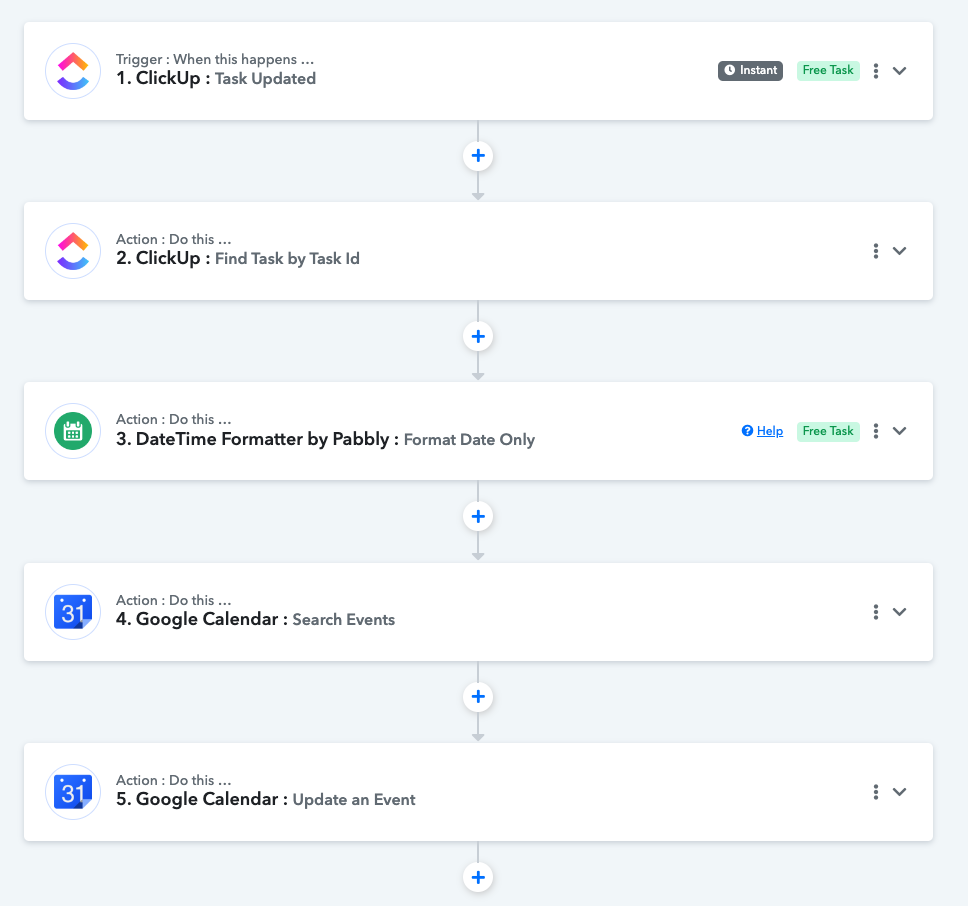Expand the ClickUp Task Updated trigger step
This screenshot has width=968, height=906.
899,70
